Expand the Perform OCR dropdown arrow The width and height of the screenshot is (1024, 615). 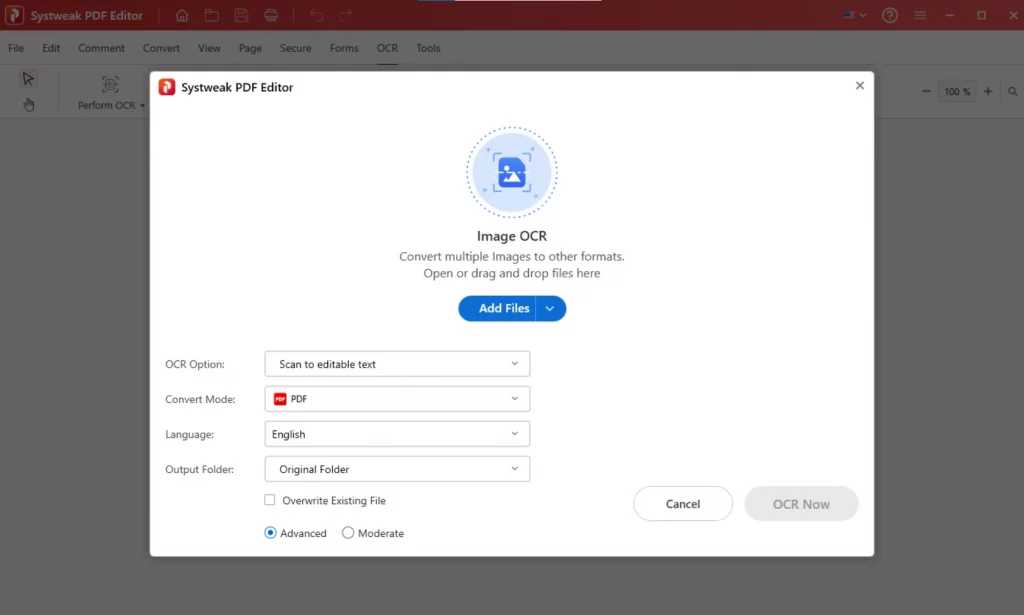click(142, 106)
